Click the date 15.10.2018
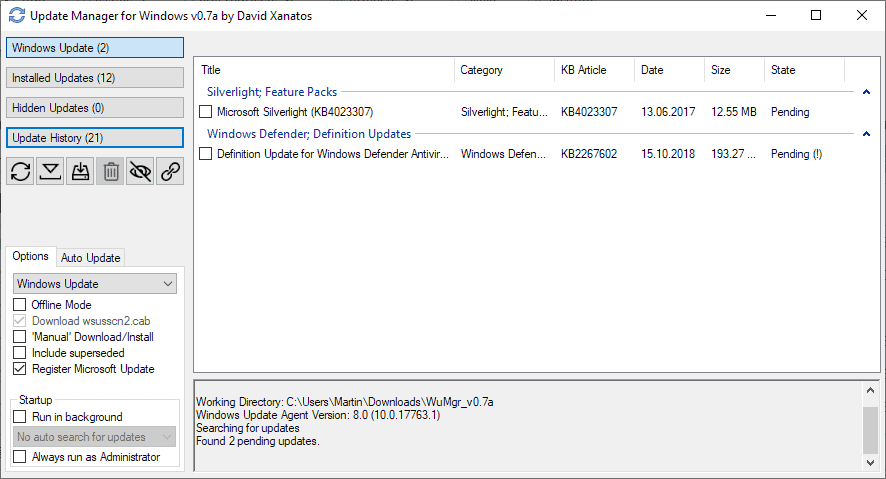 [x=668, y=154]
